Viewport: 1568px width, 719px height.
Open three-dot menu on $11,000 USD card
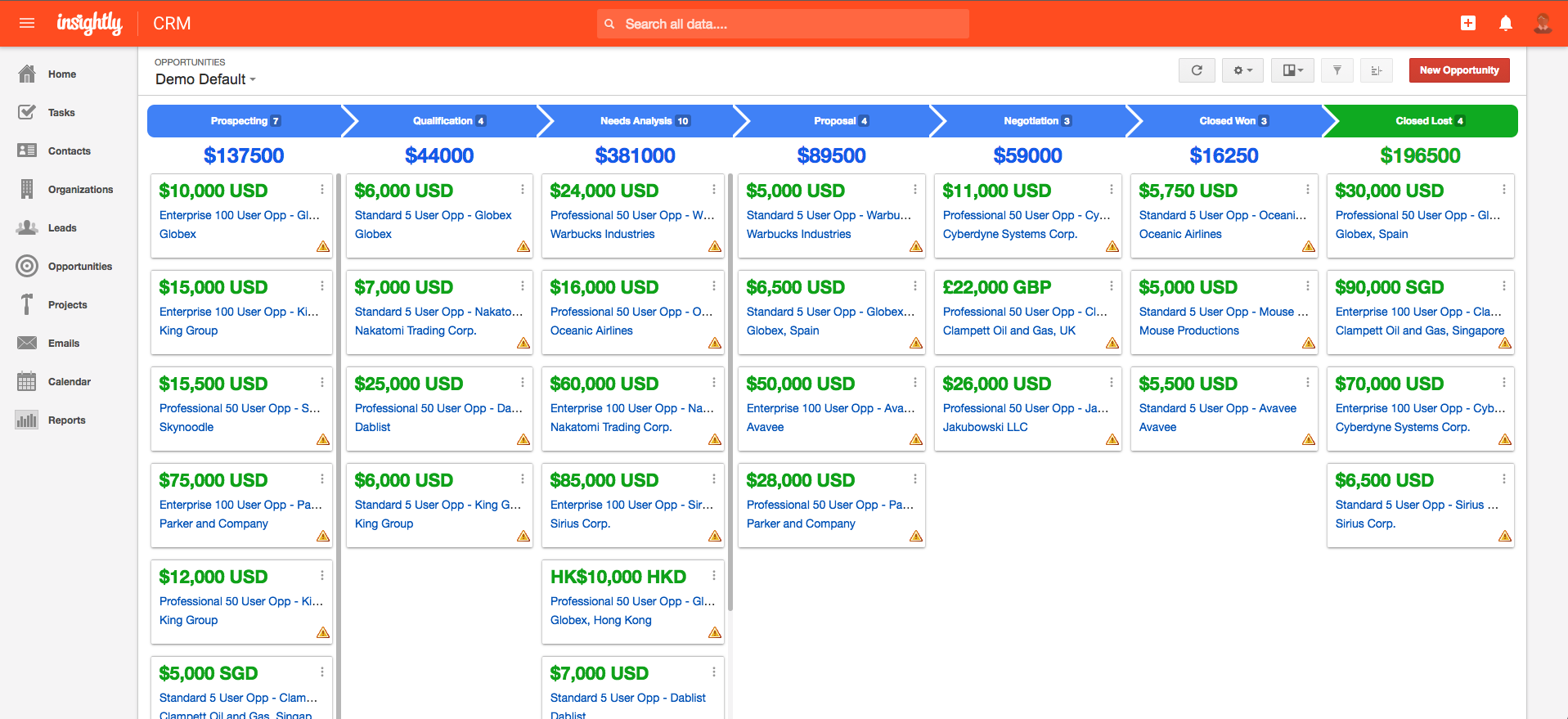click(x=1111, y=190)
